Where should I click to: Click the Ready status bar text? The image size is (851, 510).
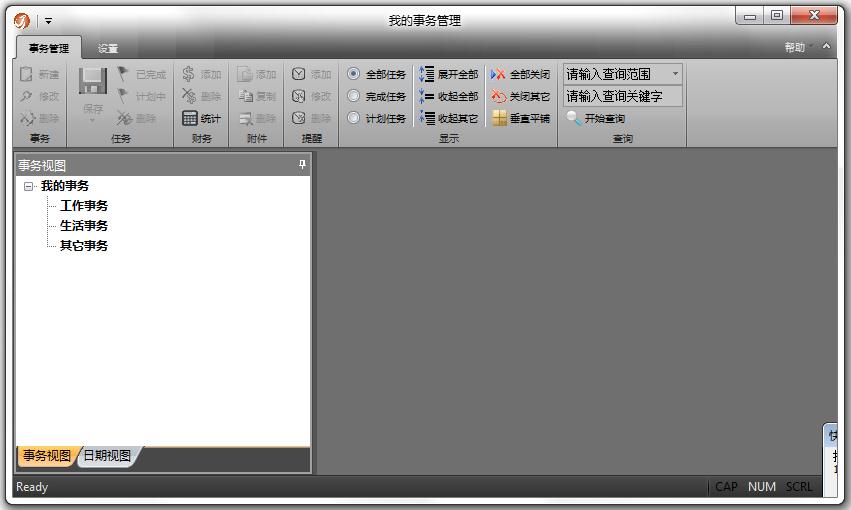click(32, 487)
